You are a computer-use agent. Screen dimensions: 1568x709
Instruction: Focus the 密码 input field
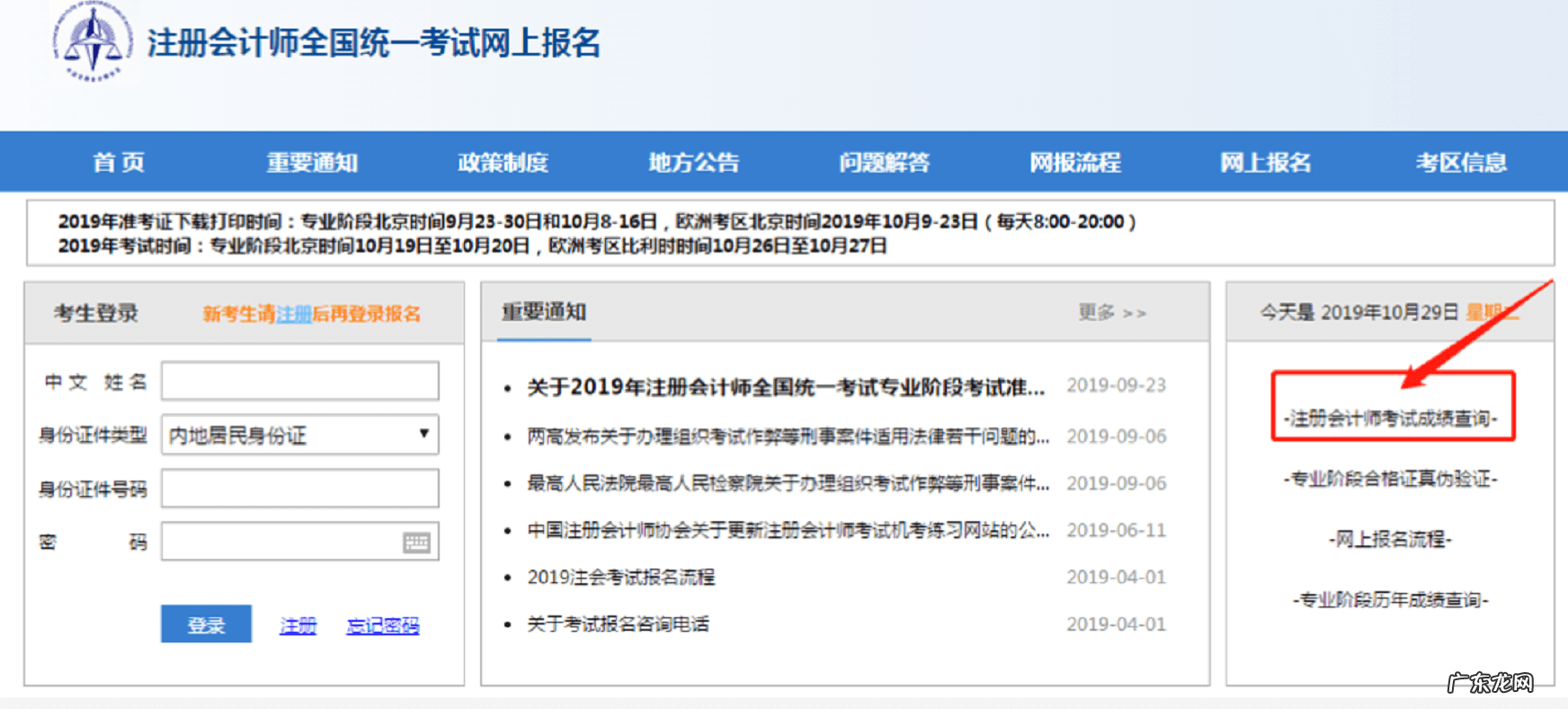click(x=300, y=542)
